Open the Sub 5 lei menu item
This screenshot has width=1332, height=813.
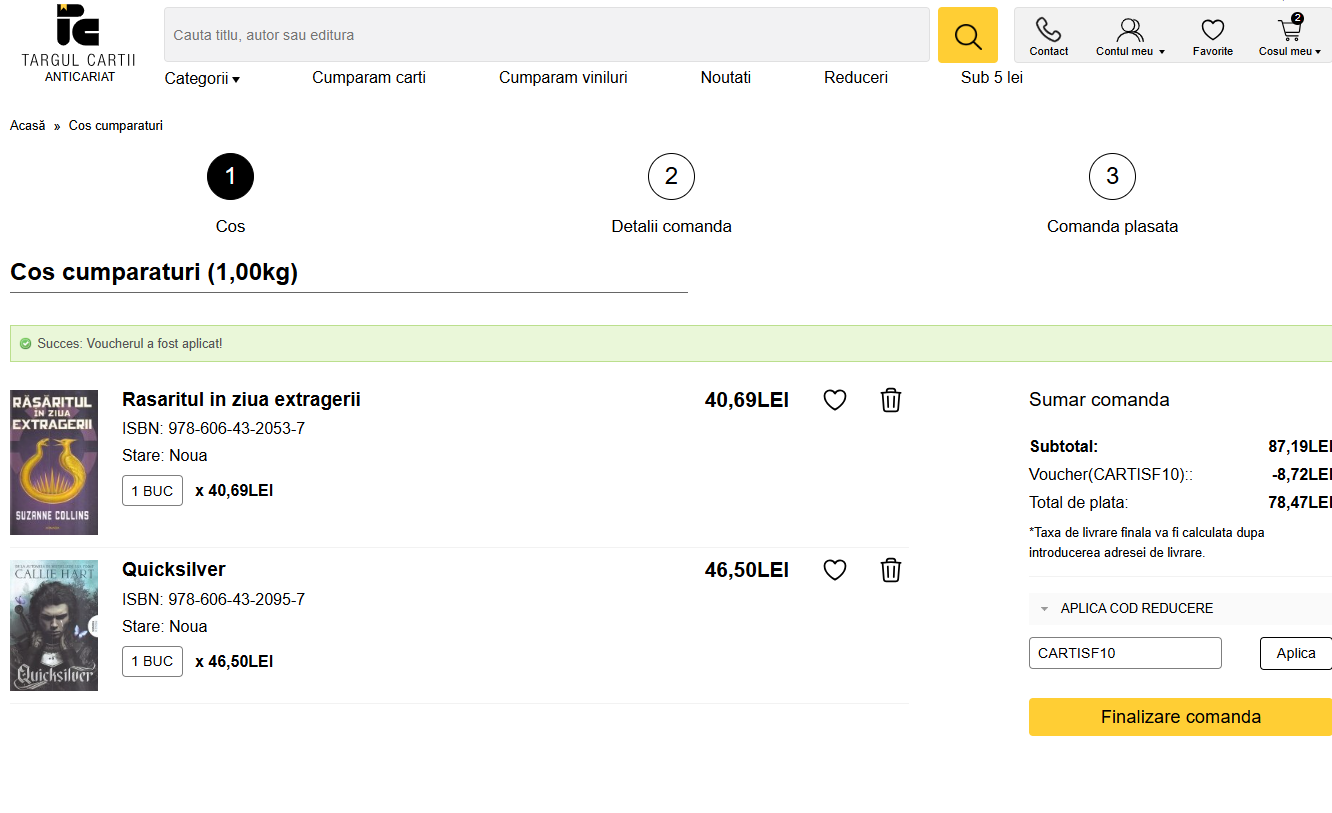[991, 77]
